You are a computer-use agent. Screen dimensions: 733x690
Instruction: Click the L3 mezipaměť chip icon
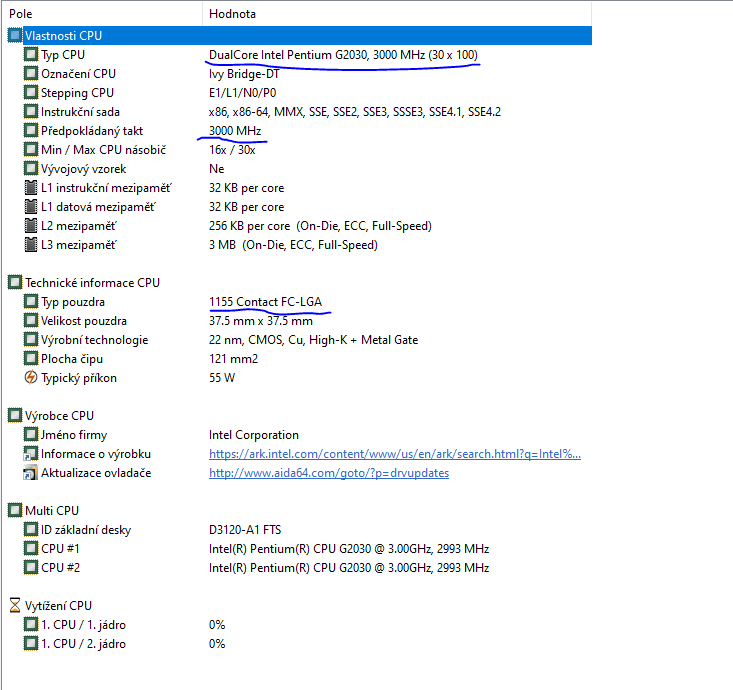[31, 244]
